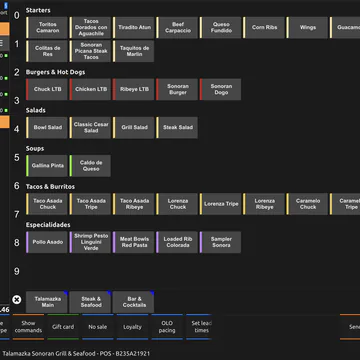Choose Taco Asada Chuck
360x360 pixels.
click(47, 204)
